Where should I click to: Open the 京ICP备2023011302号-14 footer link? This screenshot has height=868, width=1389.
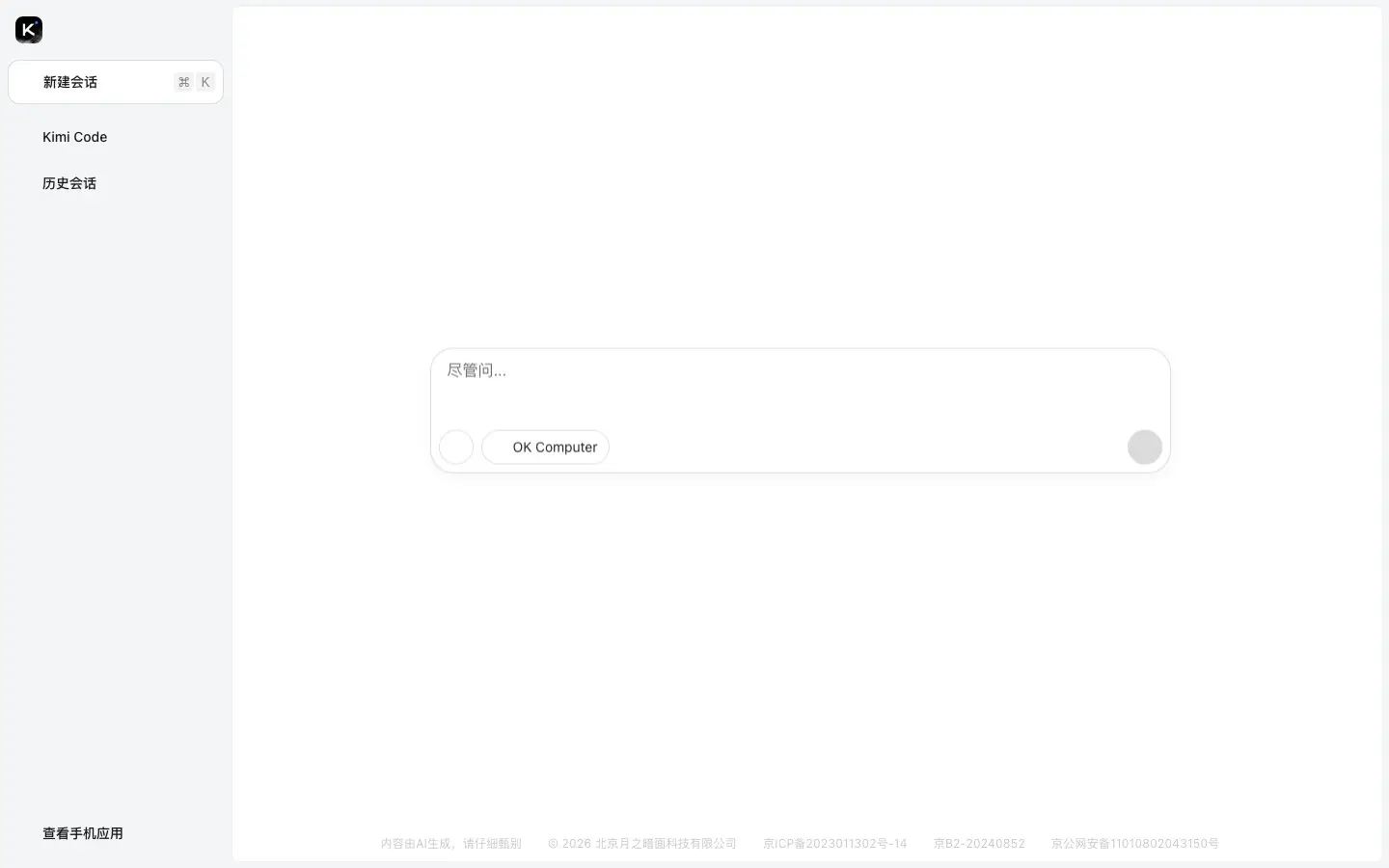pyautogui.click(x=834, y=844)
